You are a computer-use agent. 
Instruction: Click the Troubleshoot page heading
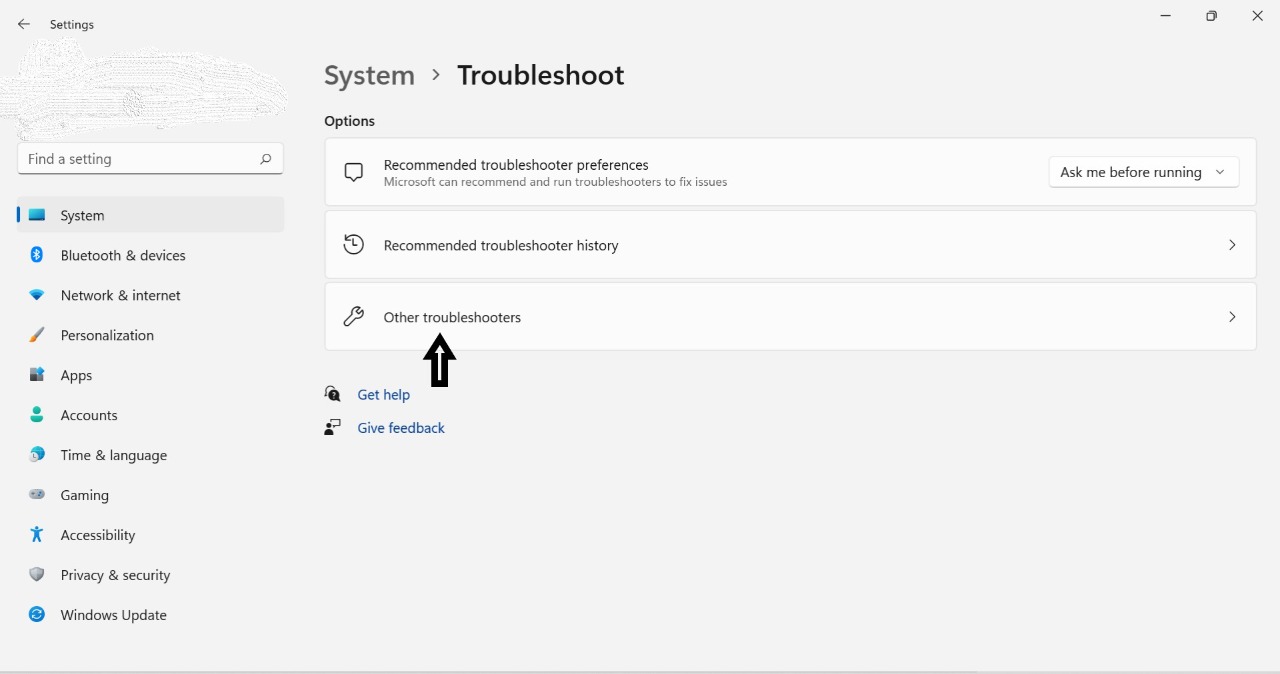click(541, 75)
